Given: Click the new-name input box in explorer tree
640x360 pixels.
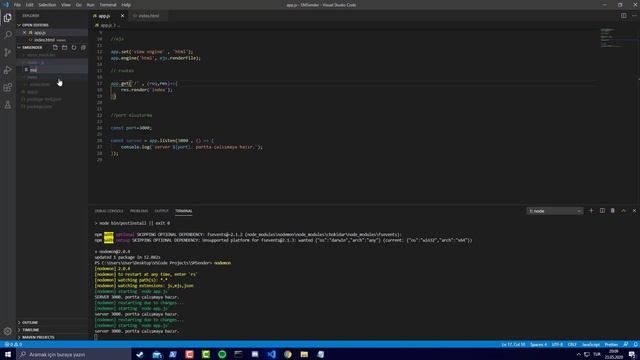Looking at the screenshot, I should (58, 70).
